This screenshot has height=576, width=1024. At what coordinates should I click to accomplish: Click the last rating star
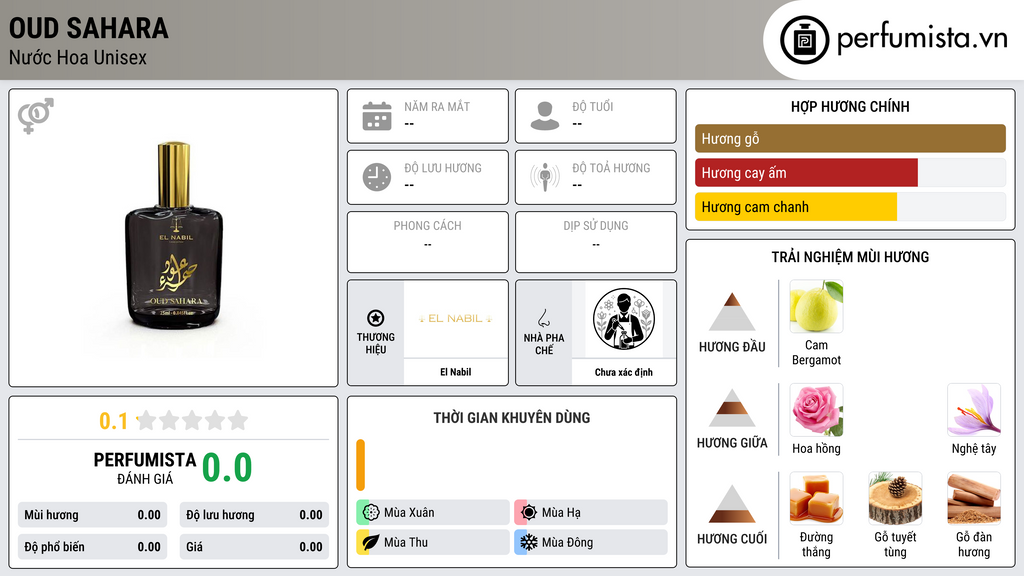pyautogui.click(x=238, y=420)
